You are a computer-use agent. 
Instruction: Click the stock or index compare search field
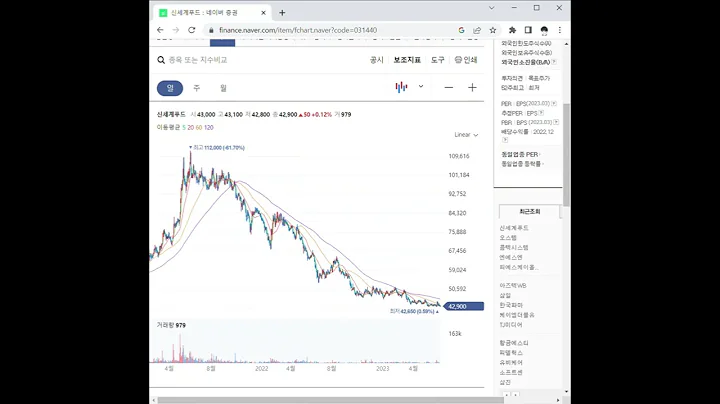tap(198, 60)
